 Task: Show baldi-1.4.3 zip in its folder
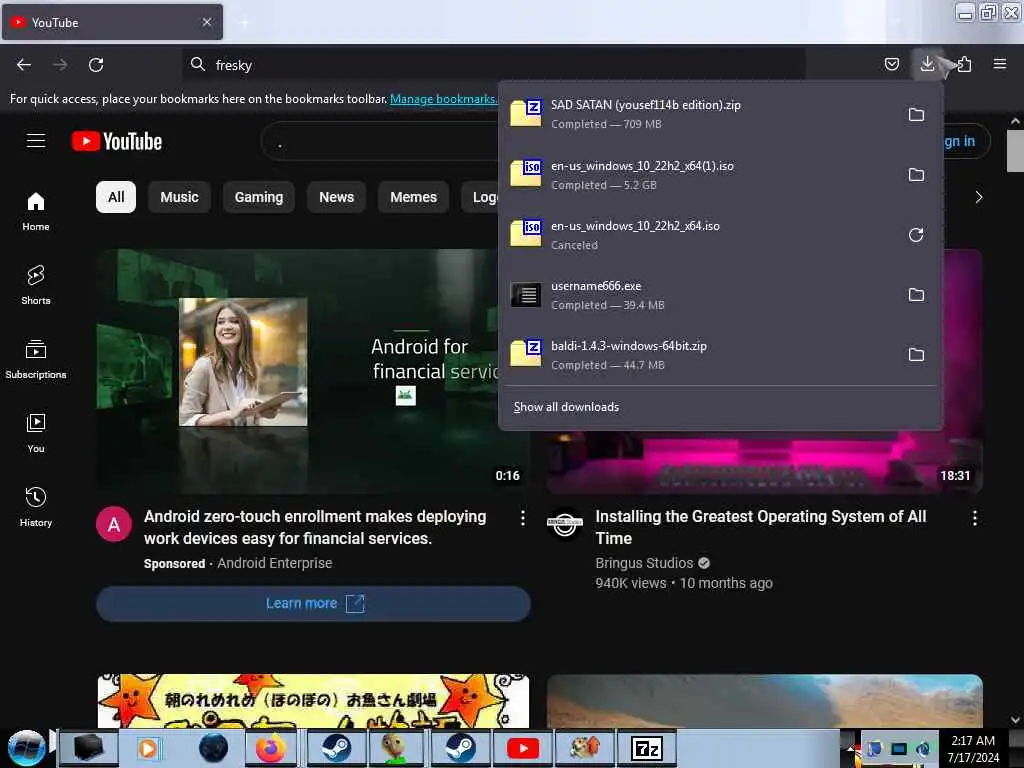[916, 355]
